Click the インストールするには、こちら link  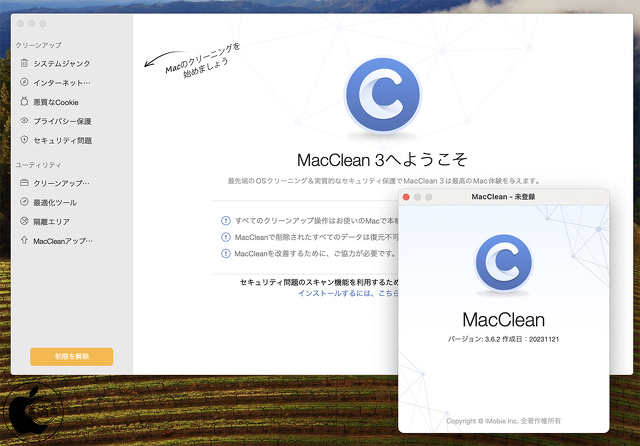[x=348, y=293]
